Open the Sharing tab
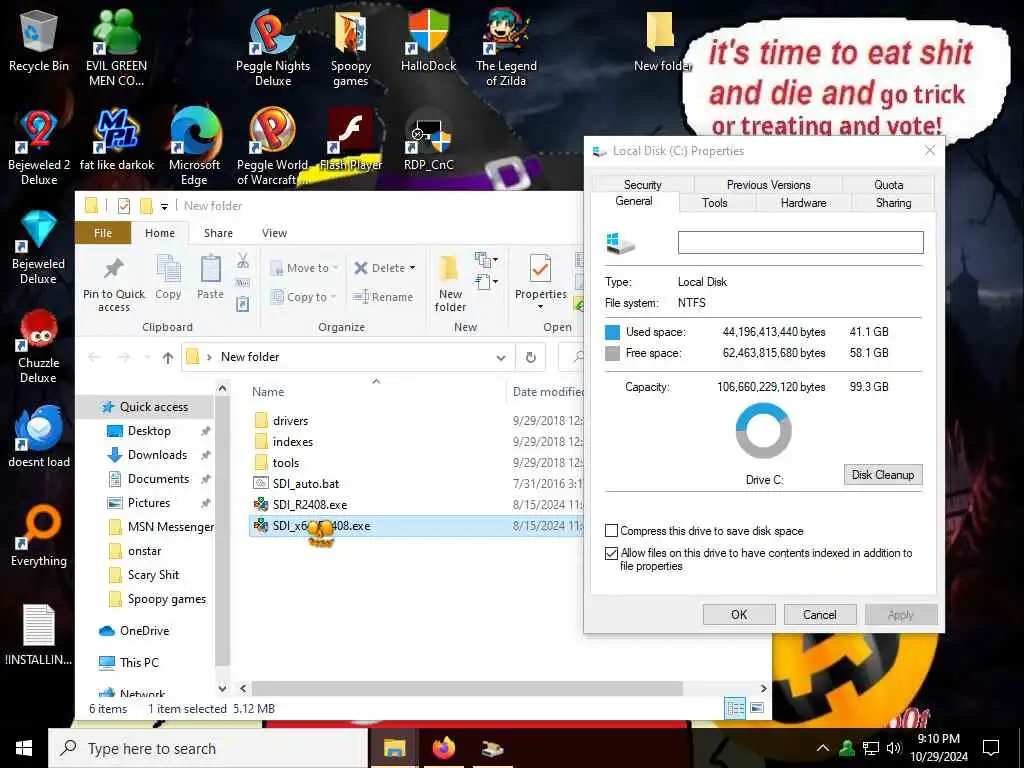1024x768 pixels. (x=893, y=203)
